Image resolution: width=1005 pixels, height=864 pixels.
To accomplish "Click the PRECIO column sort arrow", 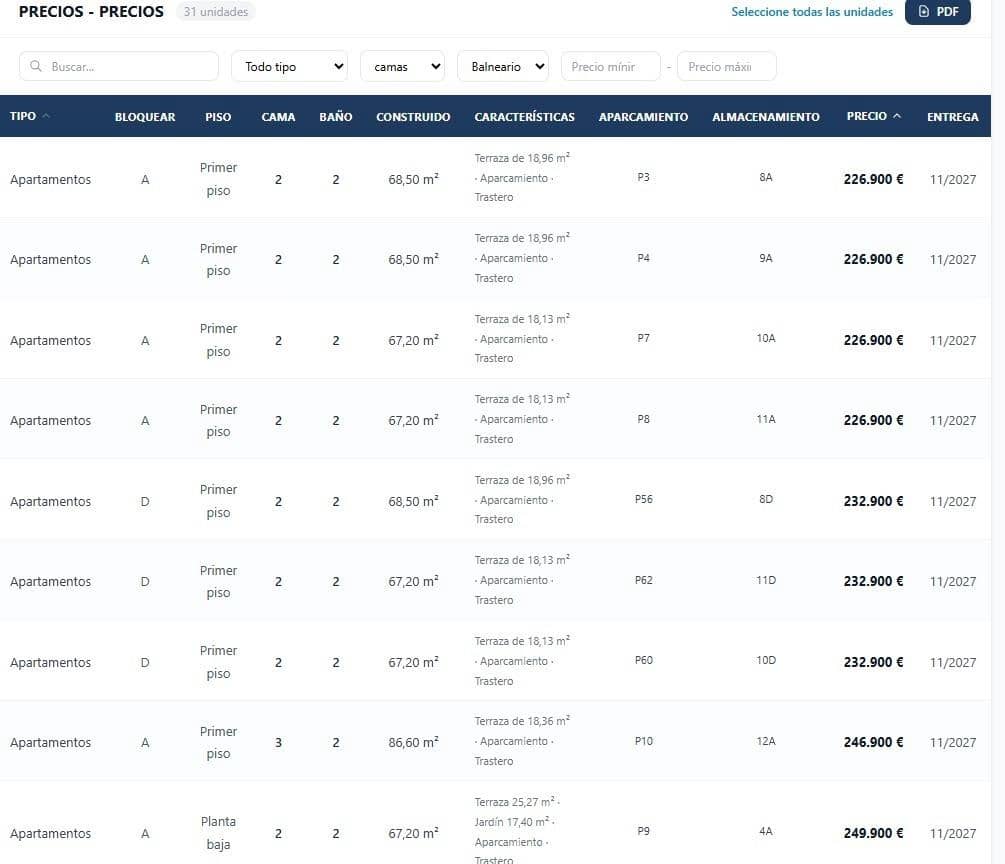I will pos(897,116).
